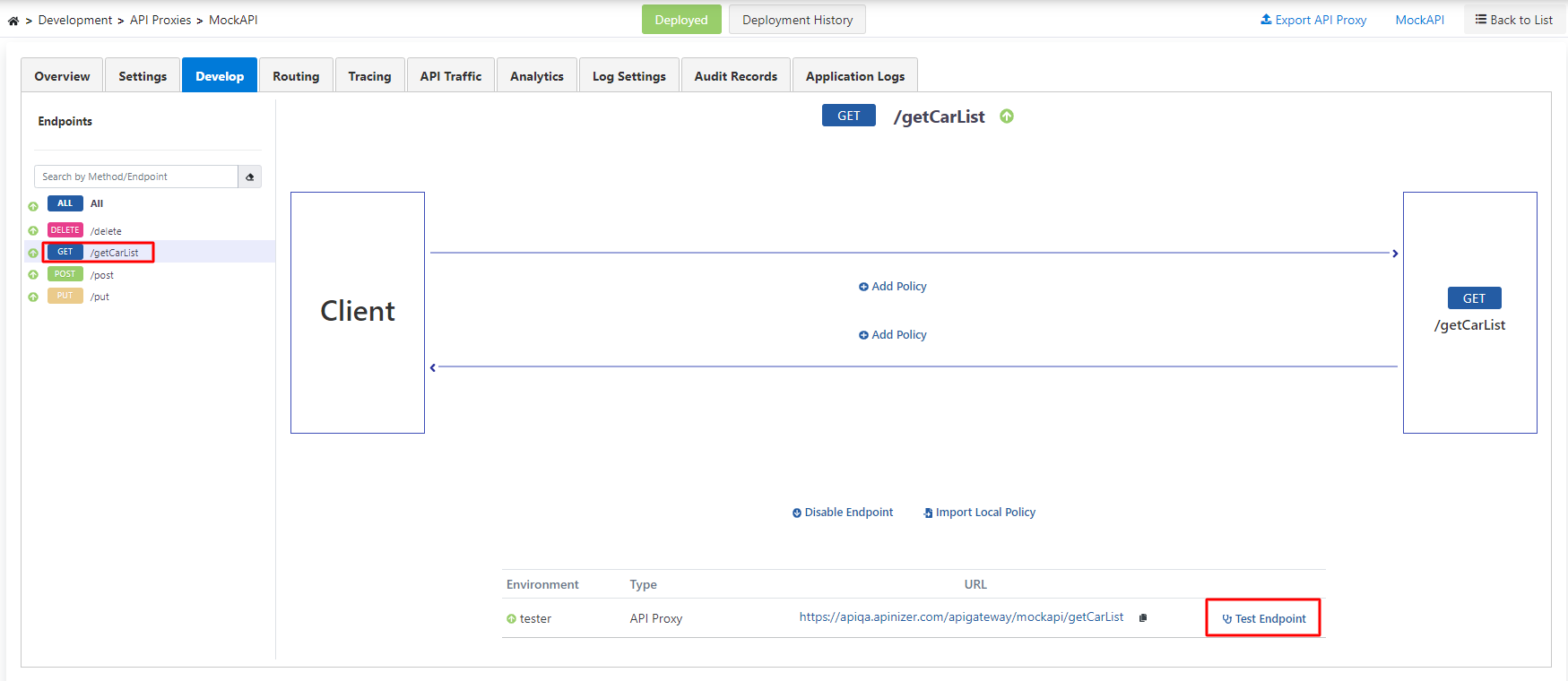Click the search icon beside endpoint search
This screenshot has width=1568, height=681.
250,177
